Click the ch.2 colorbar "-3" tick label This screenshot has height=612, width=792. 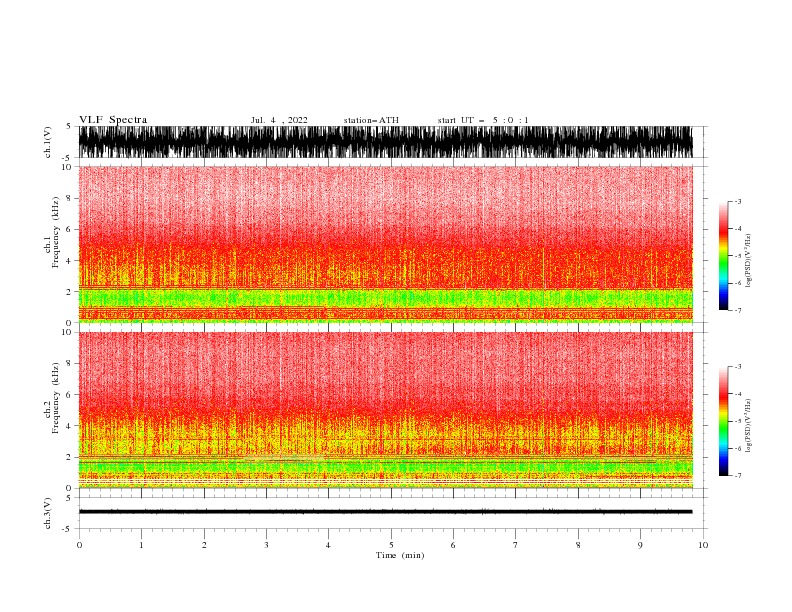737,367
